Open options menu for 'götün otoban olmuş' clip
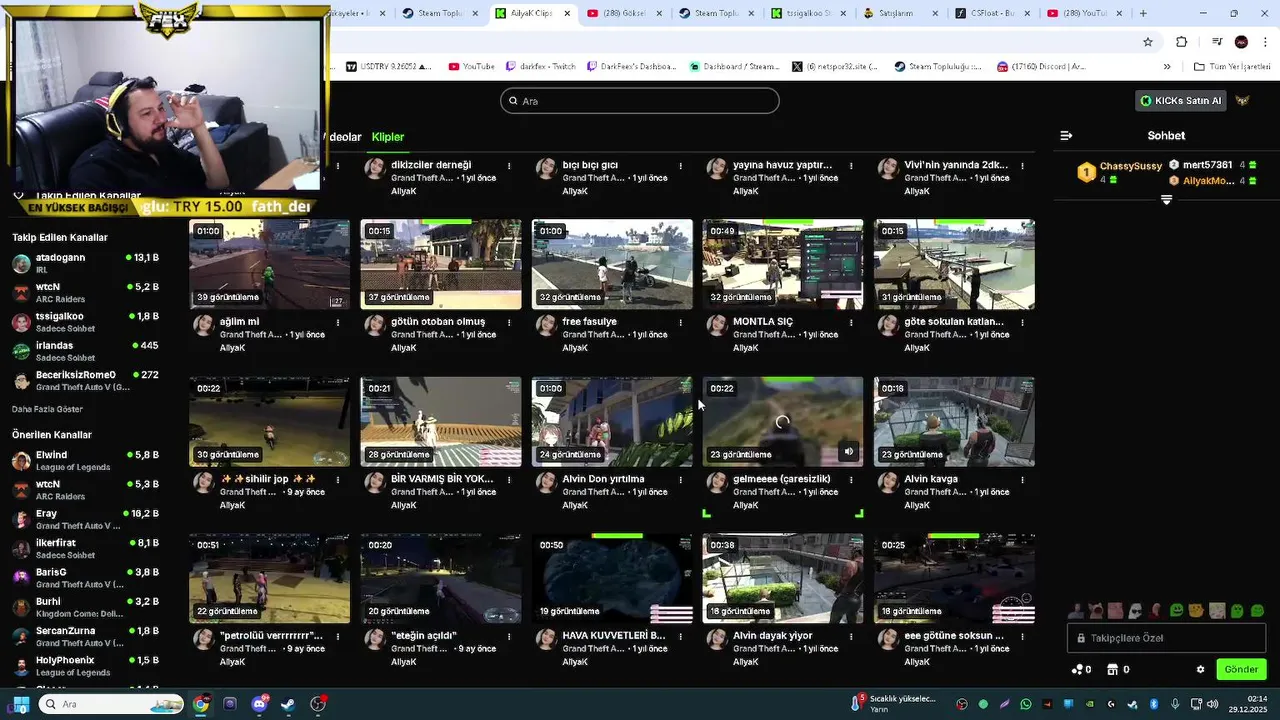This screenshot has width=1280, height=720. (509, 323)
